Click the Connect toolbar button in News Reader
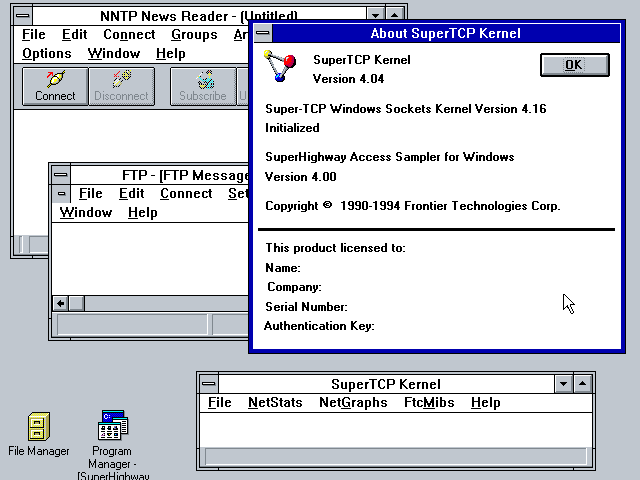The image size is (640, 480). coord(55,87)
